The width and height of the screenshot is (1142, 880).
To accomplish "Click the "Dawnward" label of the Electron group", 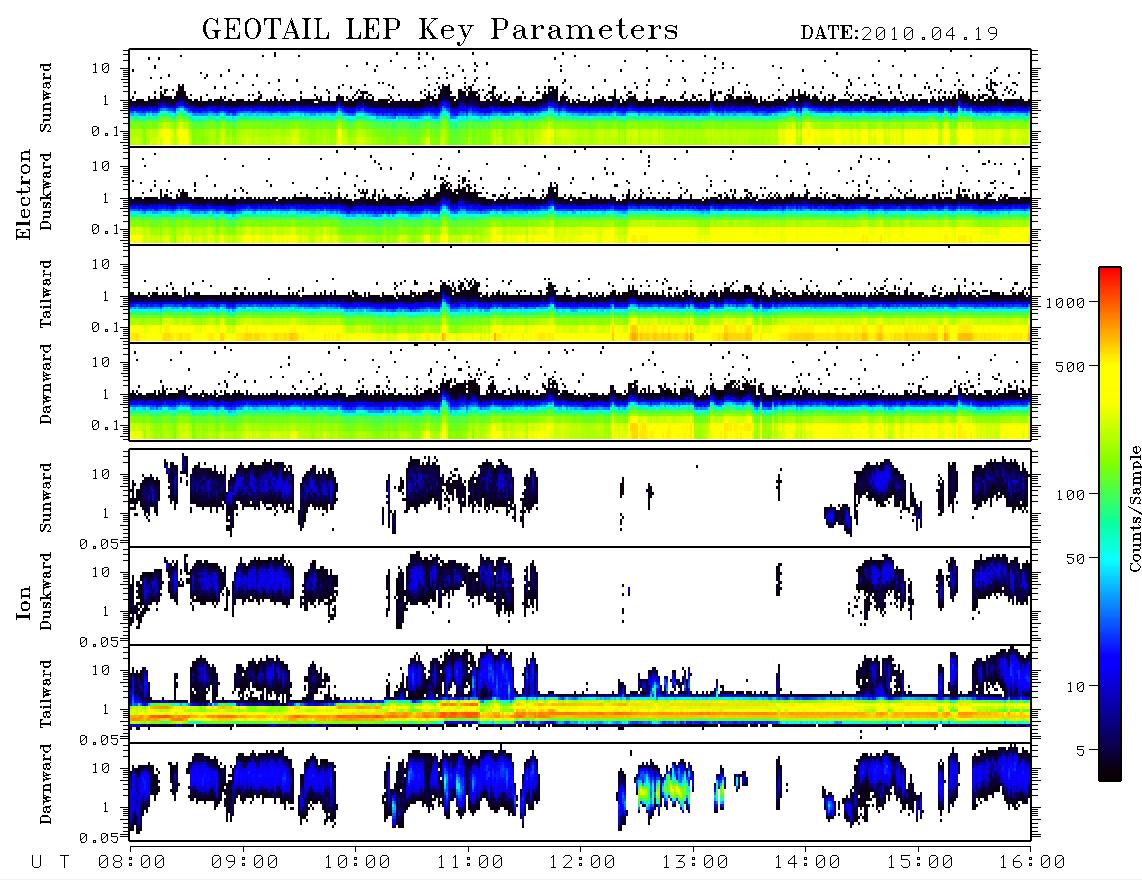I will [x=46, y=384].
